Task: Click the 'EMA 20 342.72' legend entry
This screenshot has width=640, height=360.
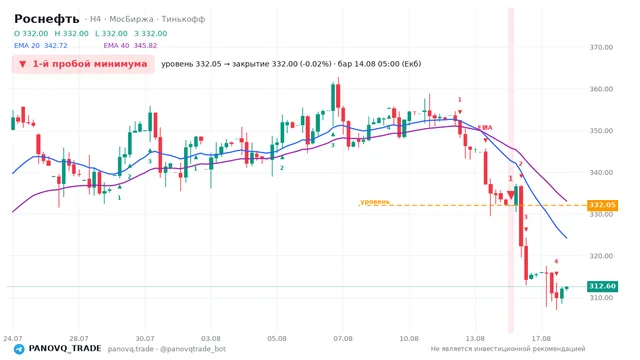Action: pyautogui.click(x=40, y=46)
